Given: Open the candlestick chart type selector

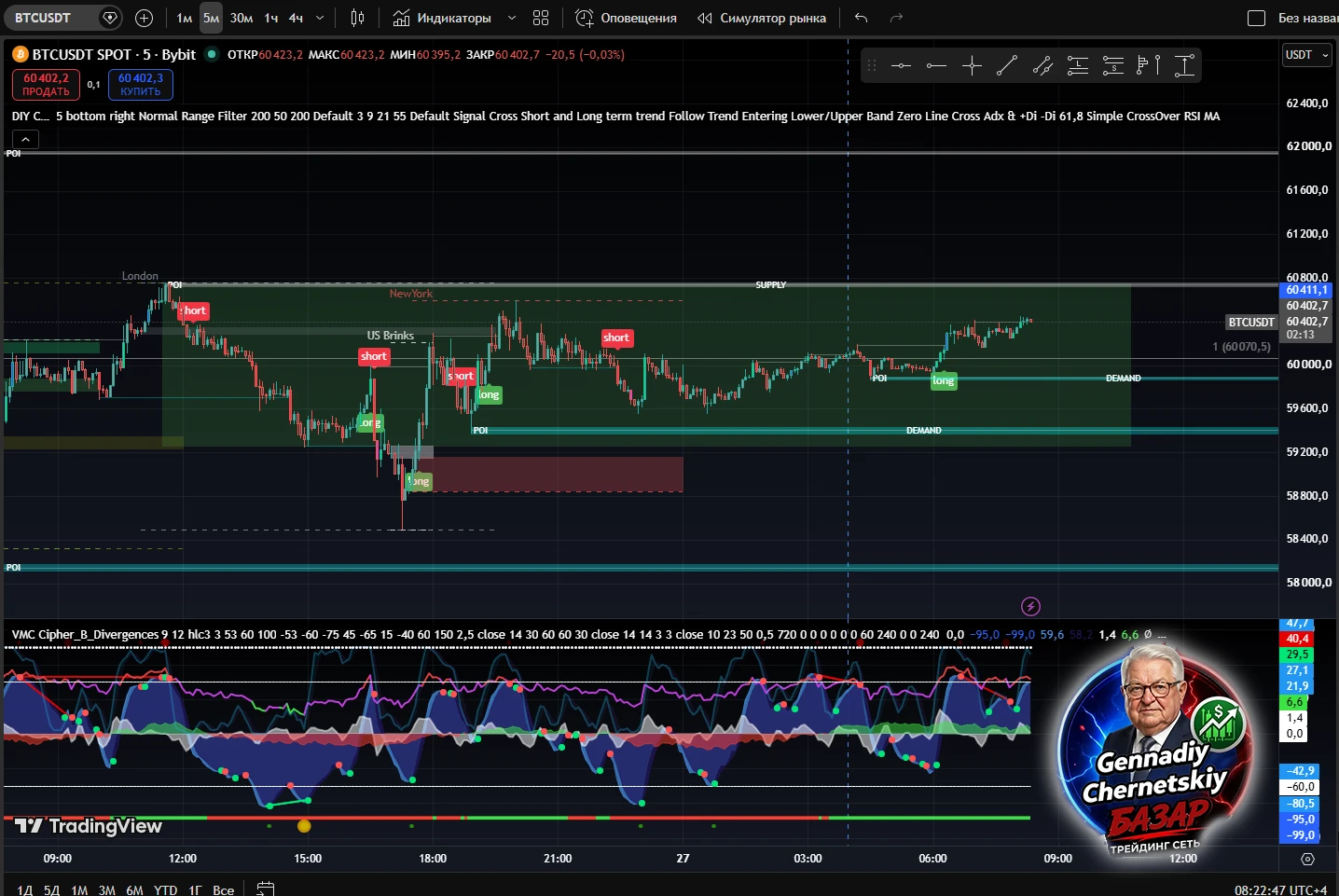Looking at the screenshot, I should 357,18.
